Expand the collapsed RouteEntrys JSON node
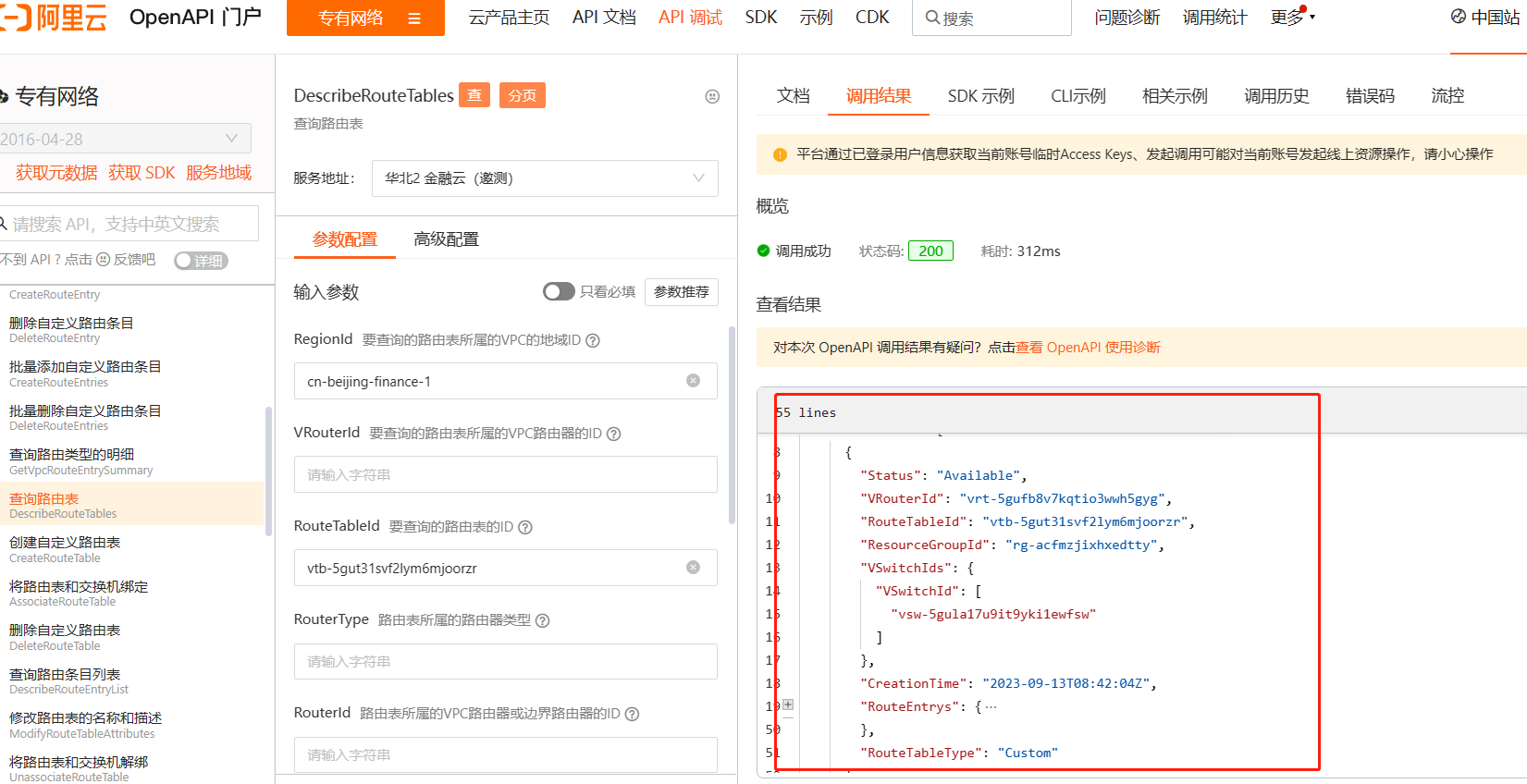This screenshot has height=784, width=1527. pos(788,704)
